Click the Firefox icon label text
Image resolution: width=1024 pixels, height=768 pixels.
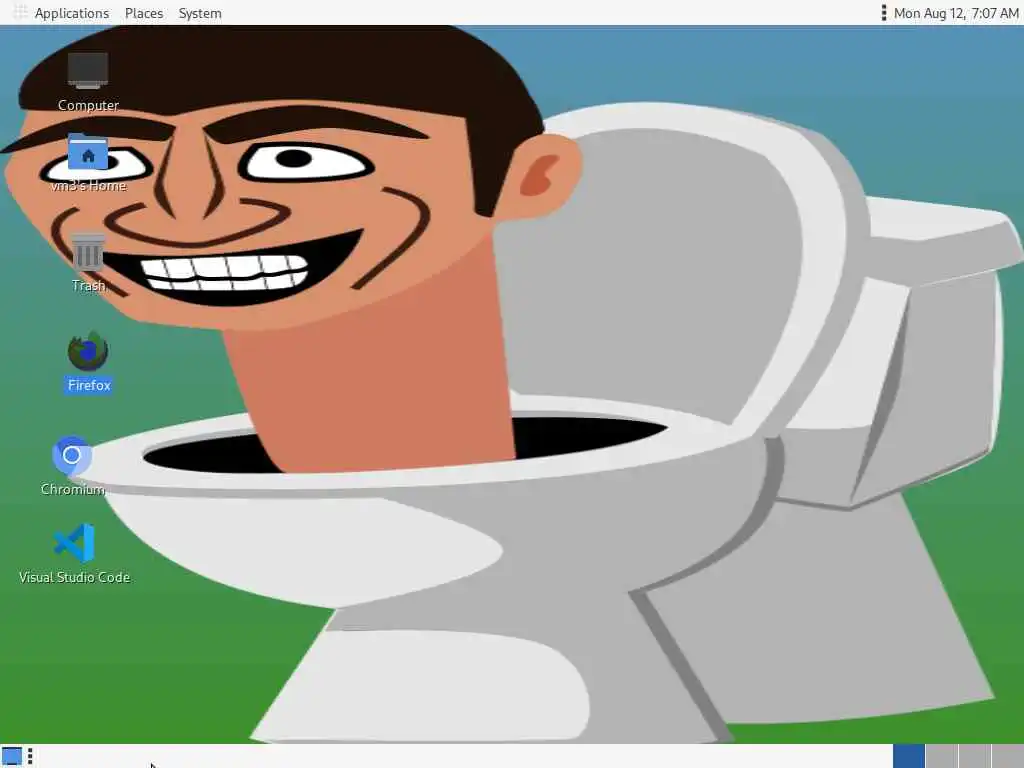(x=89, y=385)
